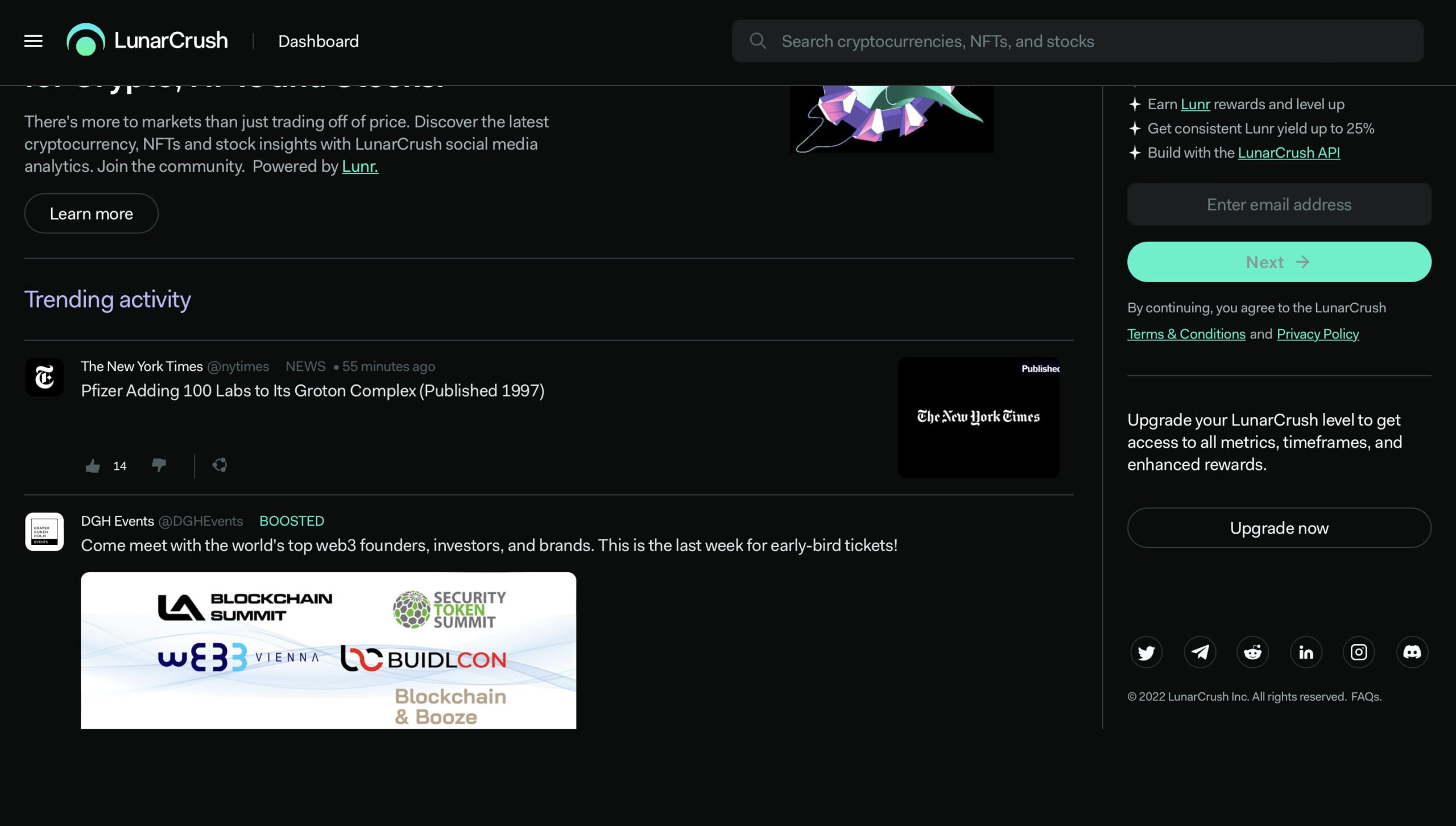Click the BOOSTED label
The width and height of the screenshot is (1456, 826).
tap(292, 521)
